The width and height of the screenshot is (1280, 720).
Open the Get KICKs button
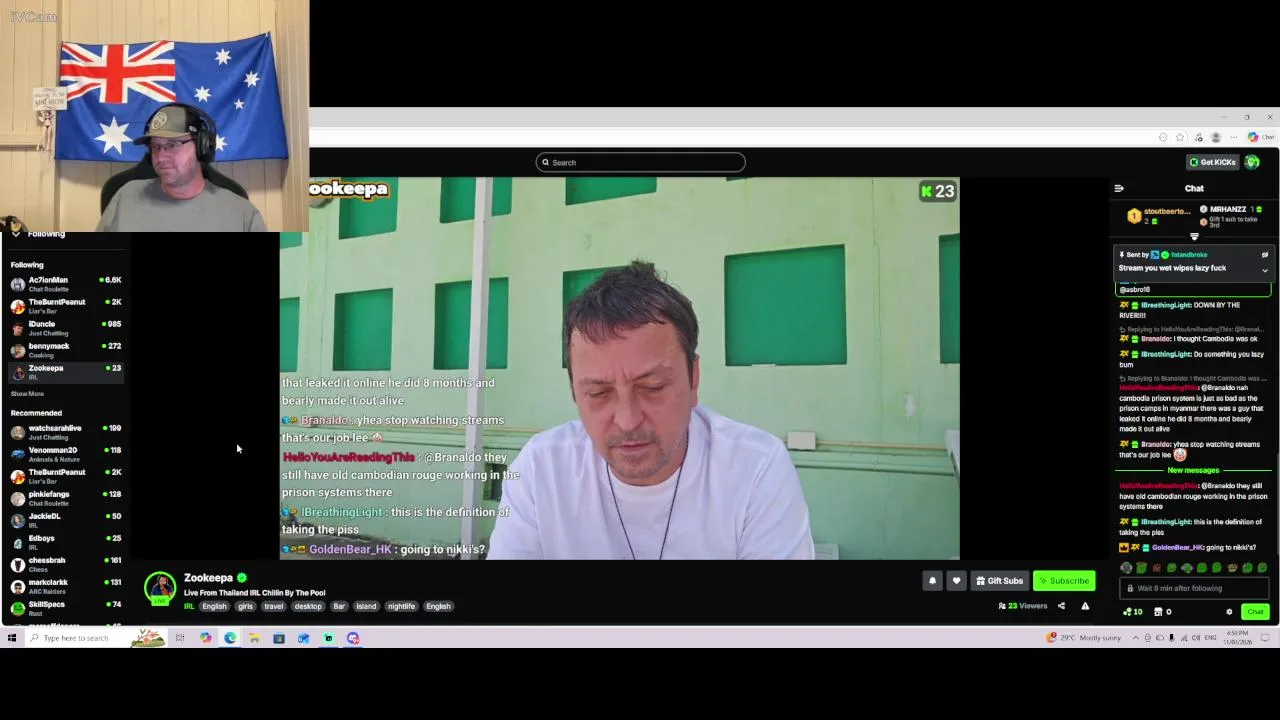[x=1212, y=162]
